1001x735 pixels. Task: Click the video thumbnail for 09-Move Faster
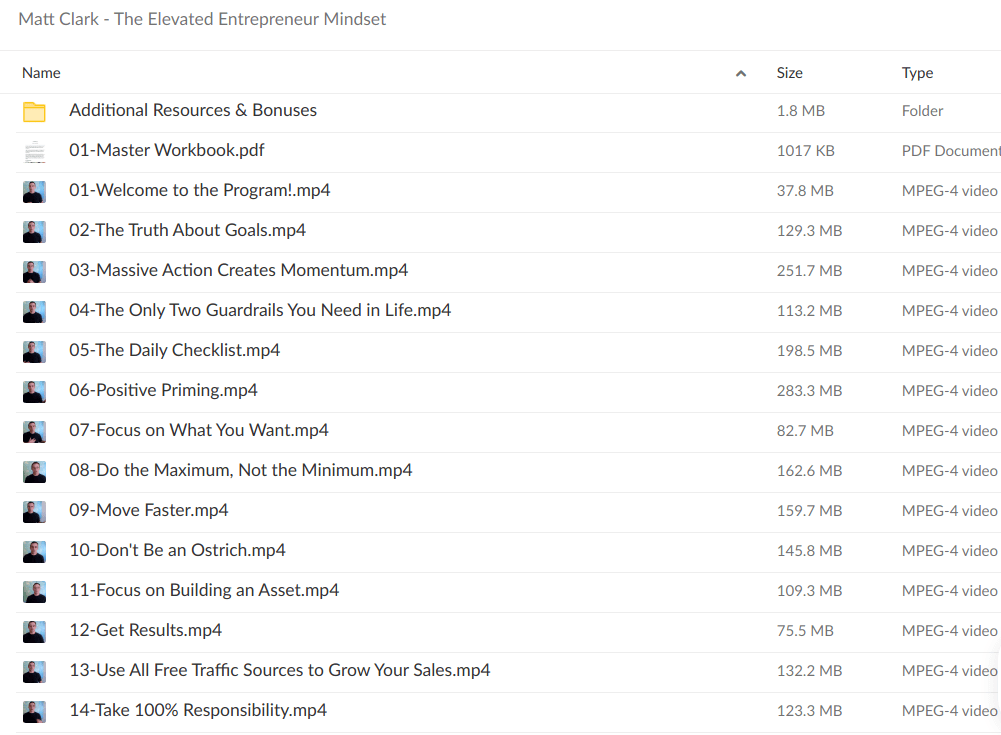pos(34,511)
